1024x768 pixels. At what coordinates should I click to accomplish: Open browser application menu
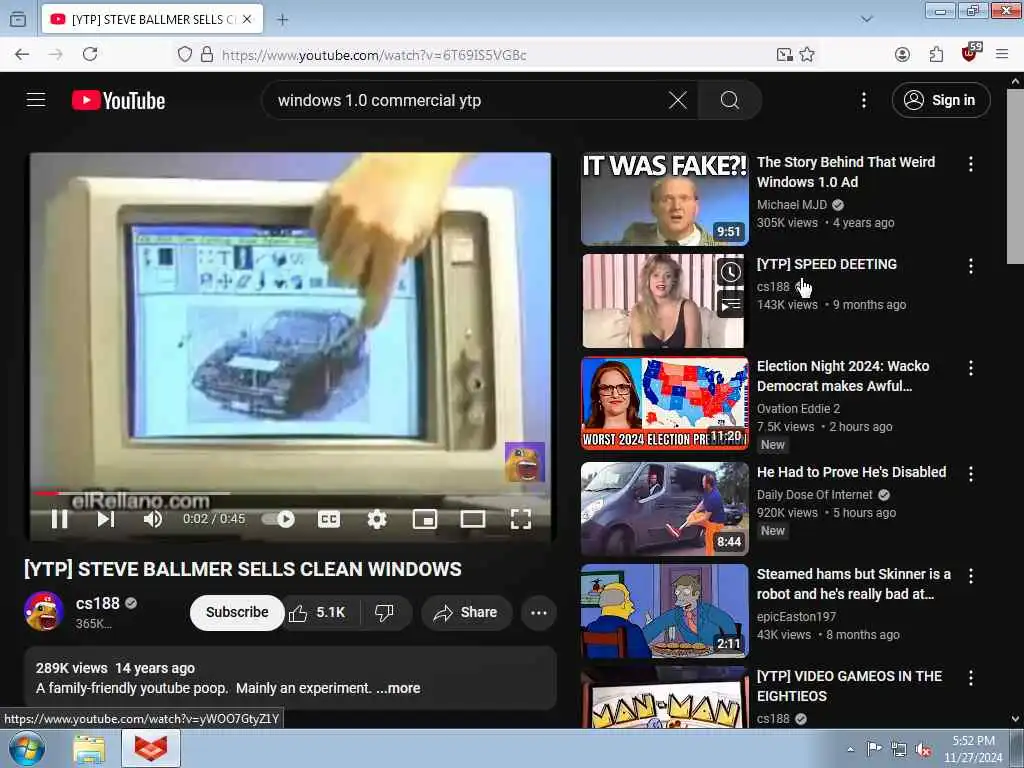(x=1002, y=54)
